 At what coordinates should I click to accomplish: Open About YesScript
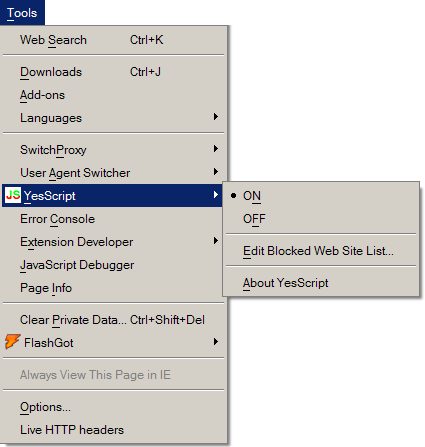click(321, 283)
